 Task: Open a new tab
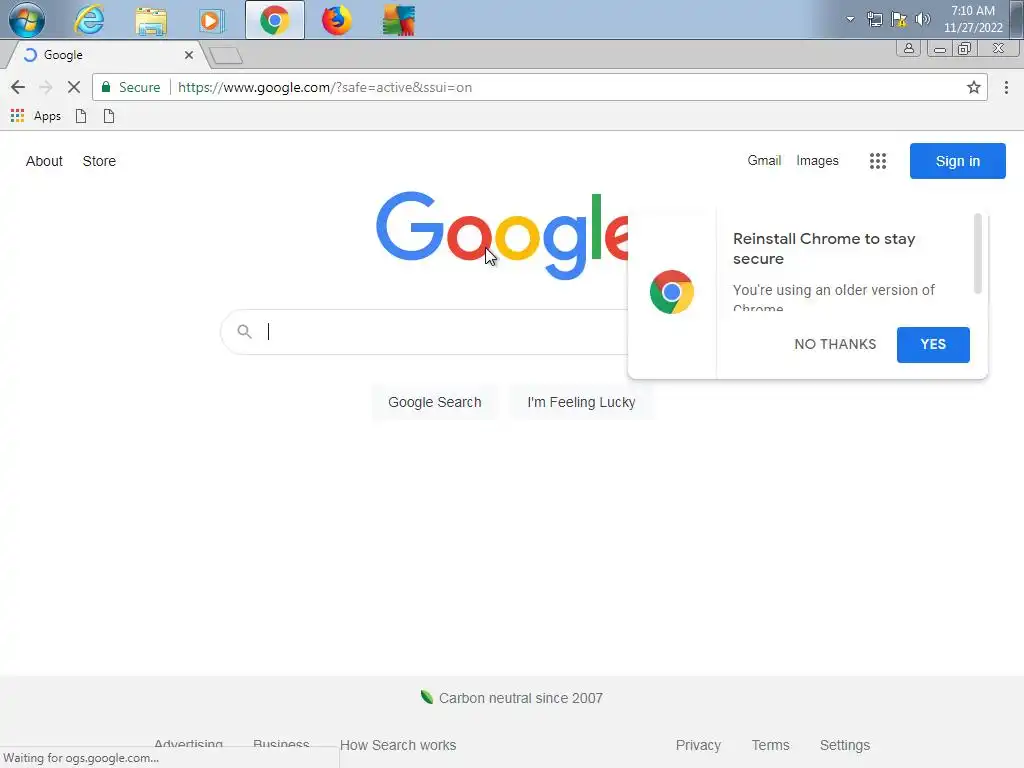coord(226,56)
